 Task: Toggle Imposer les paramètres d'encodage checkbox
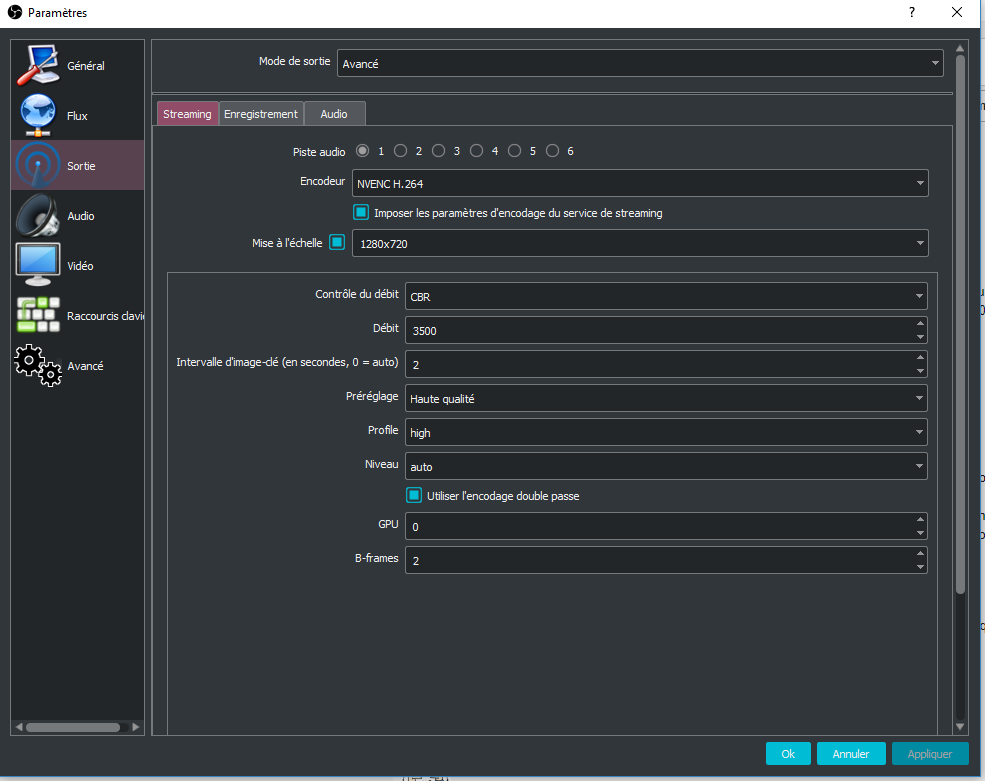[361, 212]
